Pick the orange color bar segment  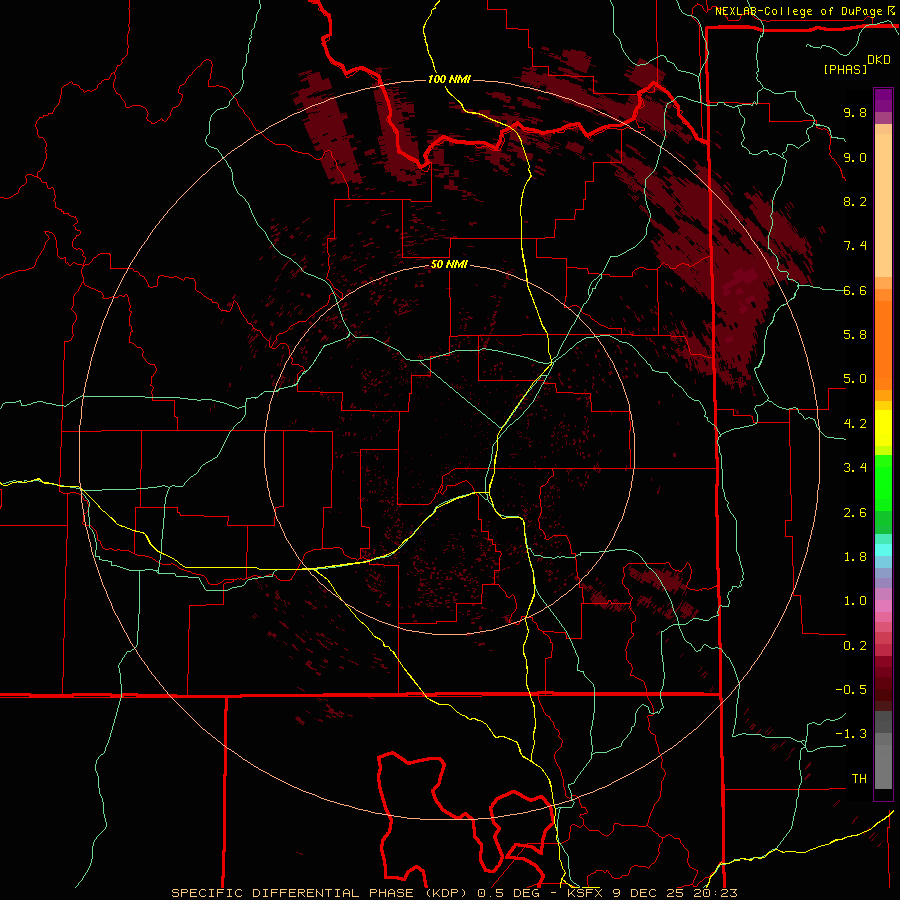[883, 344]
